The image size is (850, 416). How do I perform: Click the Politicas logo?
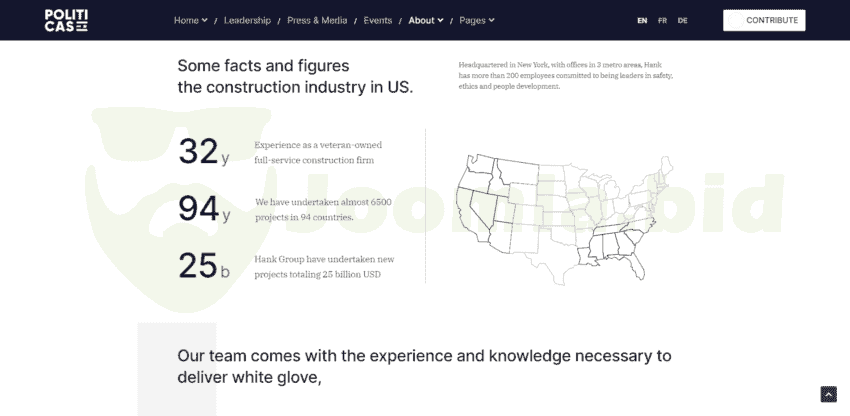tap(66, 21)
